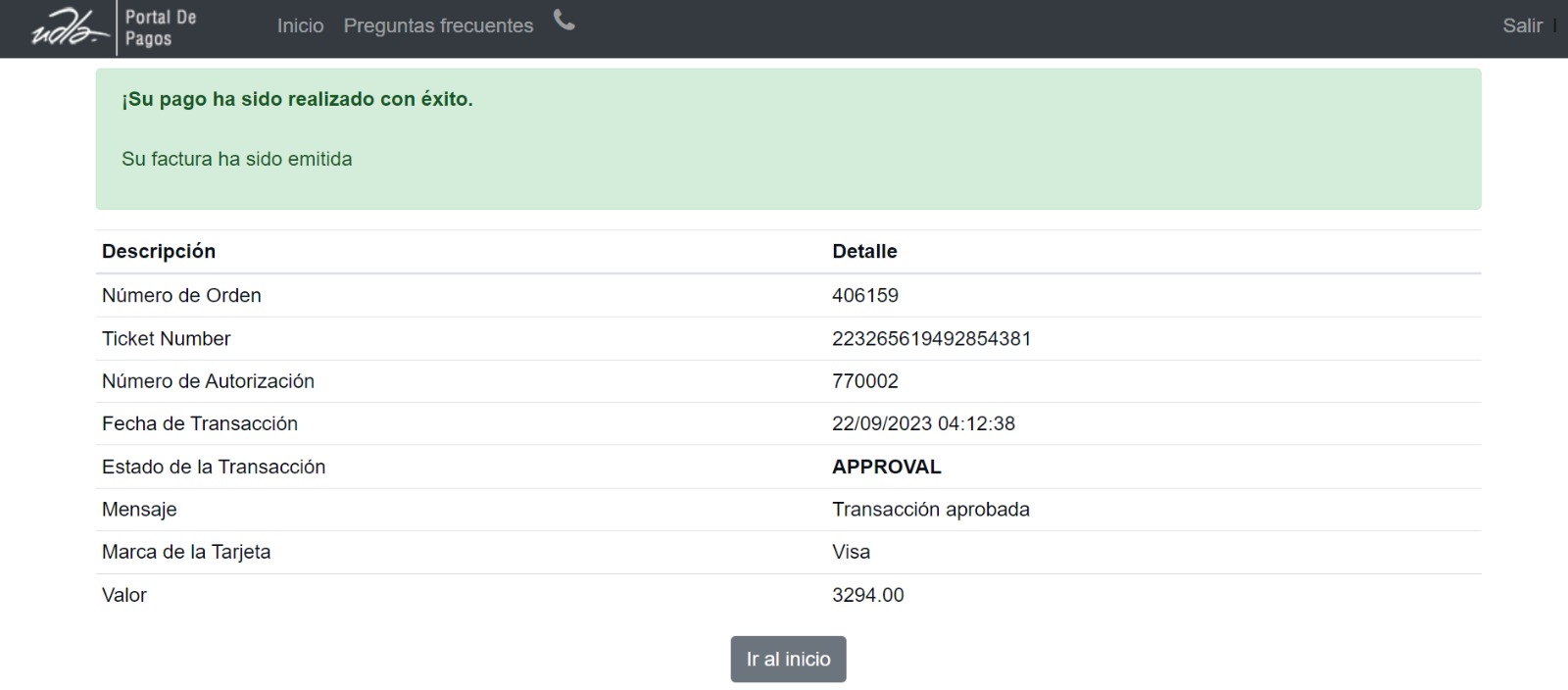Click the APPROVAL status text
1568x690 pixels.
886,467
